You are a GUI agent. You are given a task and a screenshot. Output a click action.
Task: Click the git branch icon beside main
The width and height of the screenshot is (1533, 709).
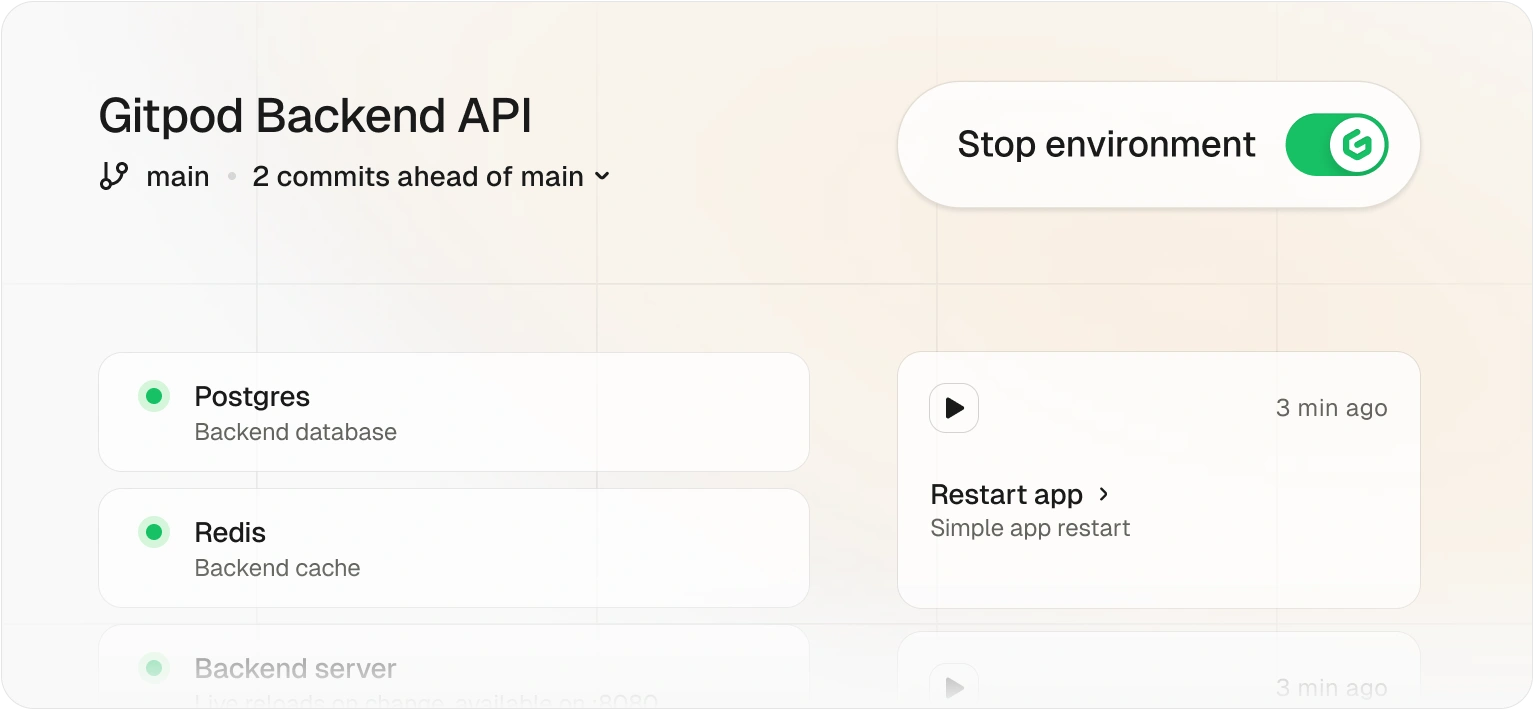click(114, 176)
